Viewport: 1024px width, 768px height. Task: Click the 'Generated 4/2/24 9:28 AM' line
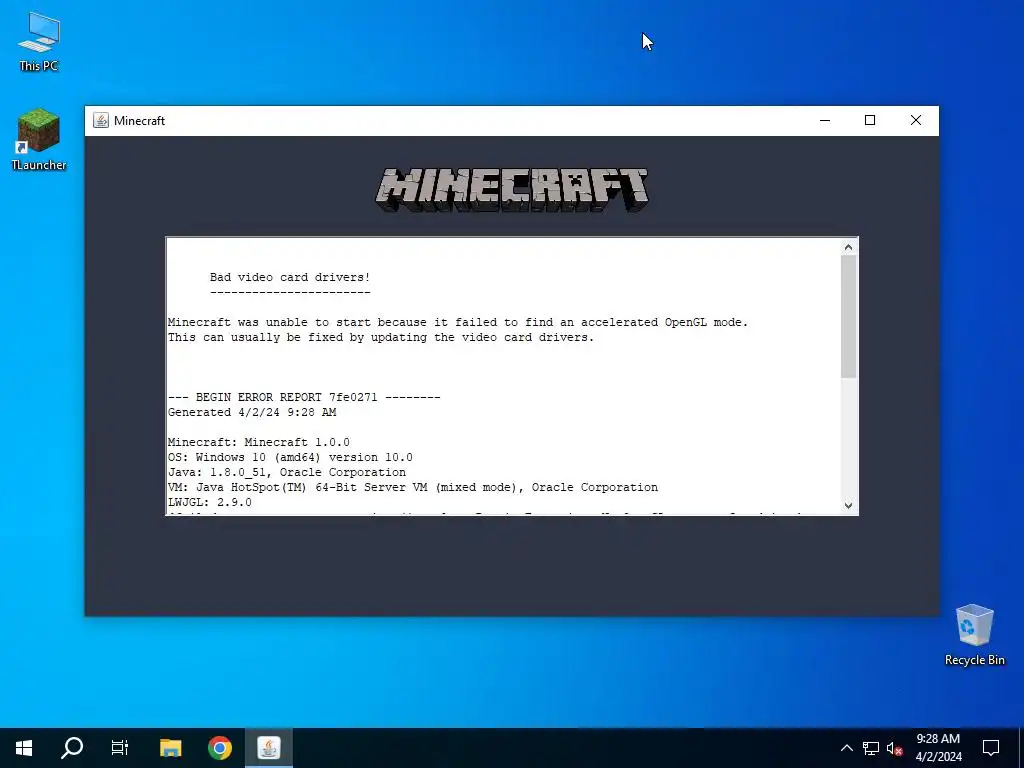click(x=252, y=412)
